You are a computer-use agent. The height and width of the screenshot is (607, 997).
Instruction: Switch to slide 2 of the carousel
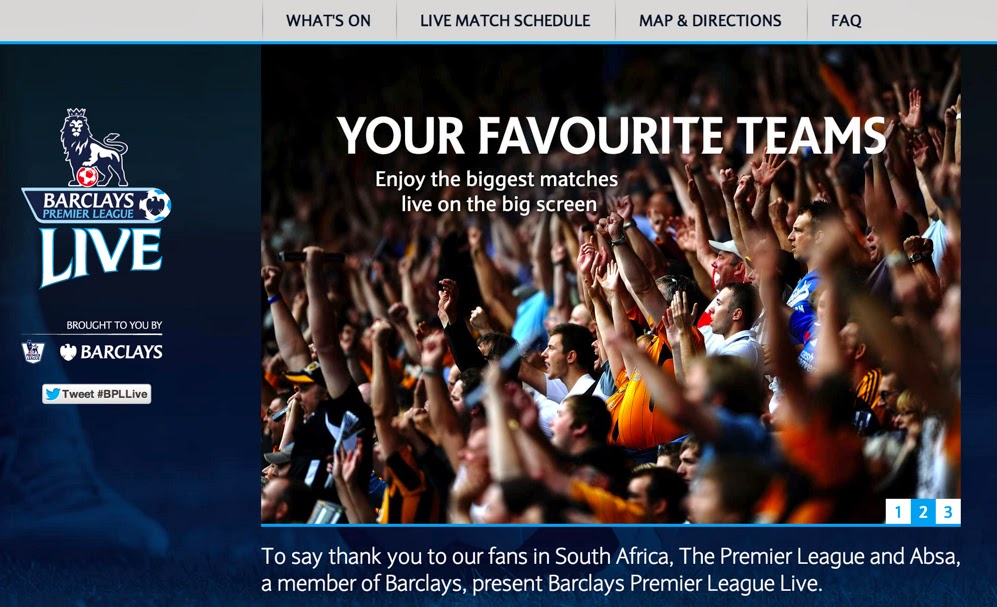(x=923, y=512)
